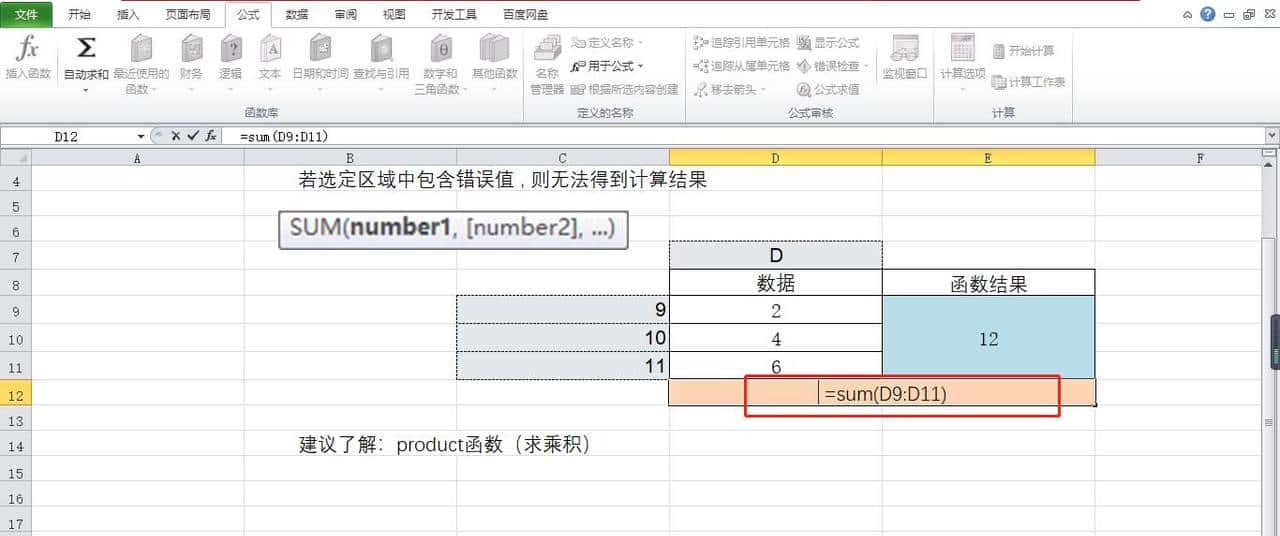Click the 插入函数 fx icon in ribbon
This screenshot has width=1280, height=536.
pos(27,48)
